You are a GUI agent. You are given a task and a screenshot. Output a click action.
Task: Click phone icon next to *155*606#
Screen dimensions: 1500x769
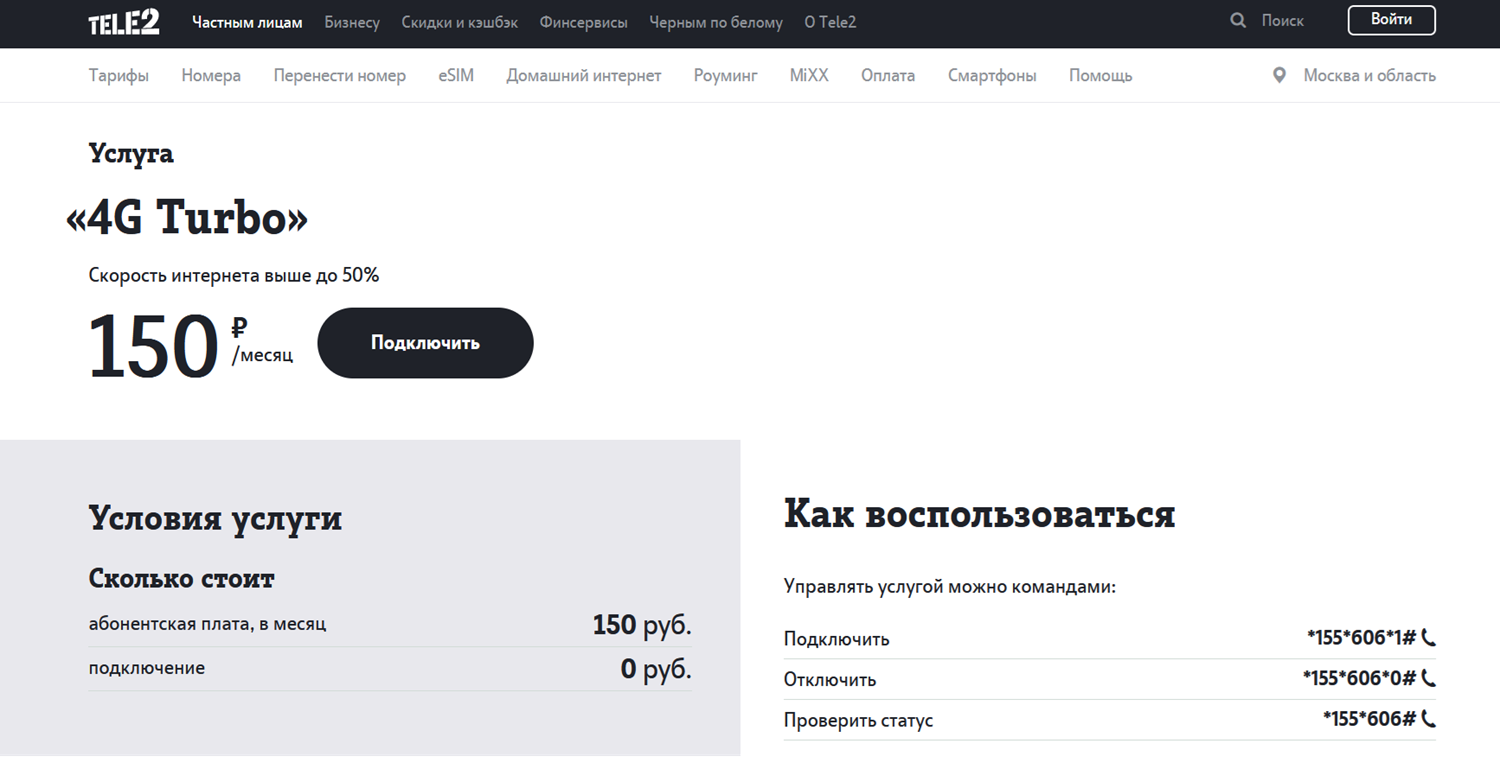pos(1428,718)
